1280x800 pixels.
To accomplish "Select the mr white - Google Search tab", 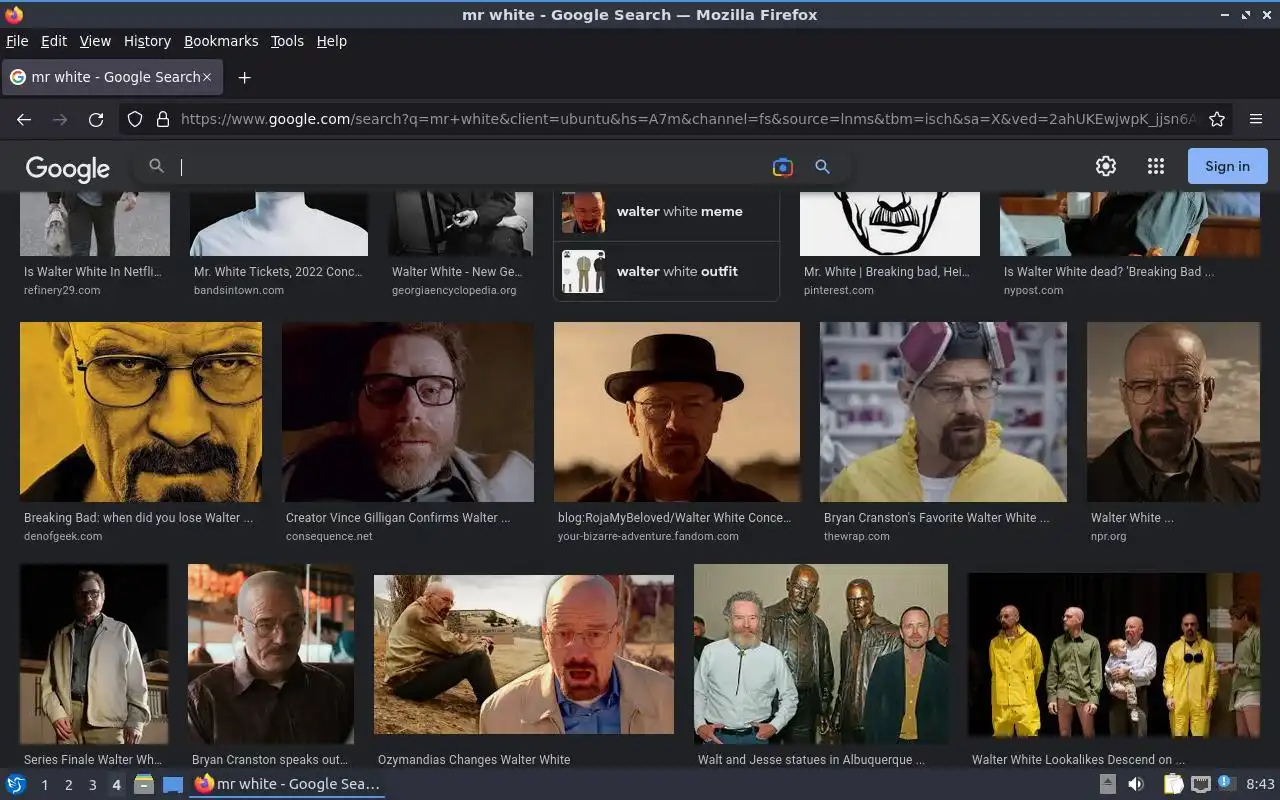I will pos(113,77).
